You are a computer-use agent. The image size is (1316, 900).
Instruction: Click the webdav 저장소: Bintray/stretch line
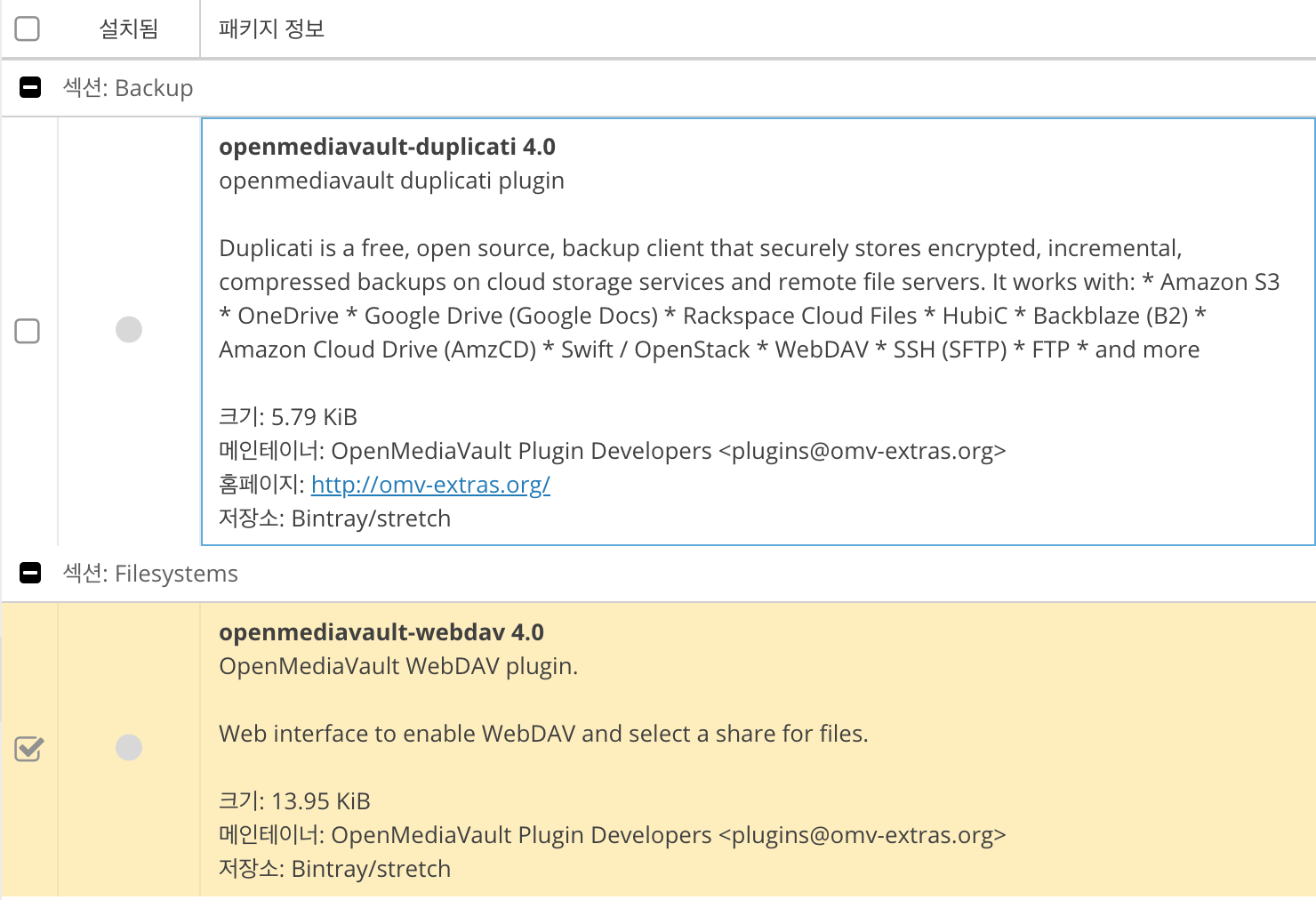pyautogui.click(x=335, y=869)
